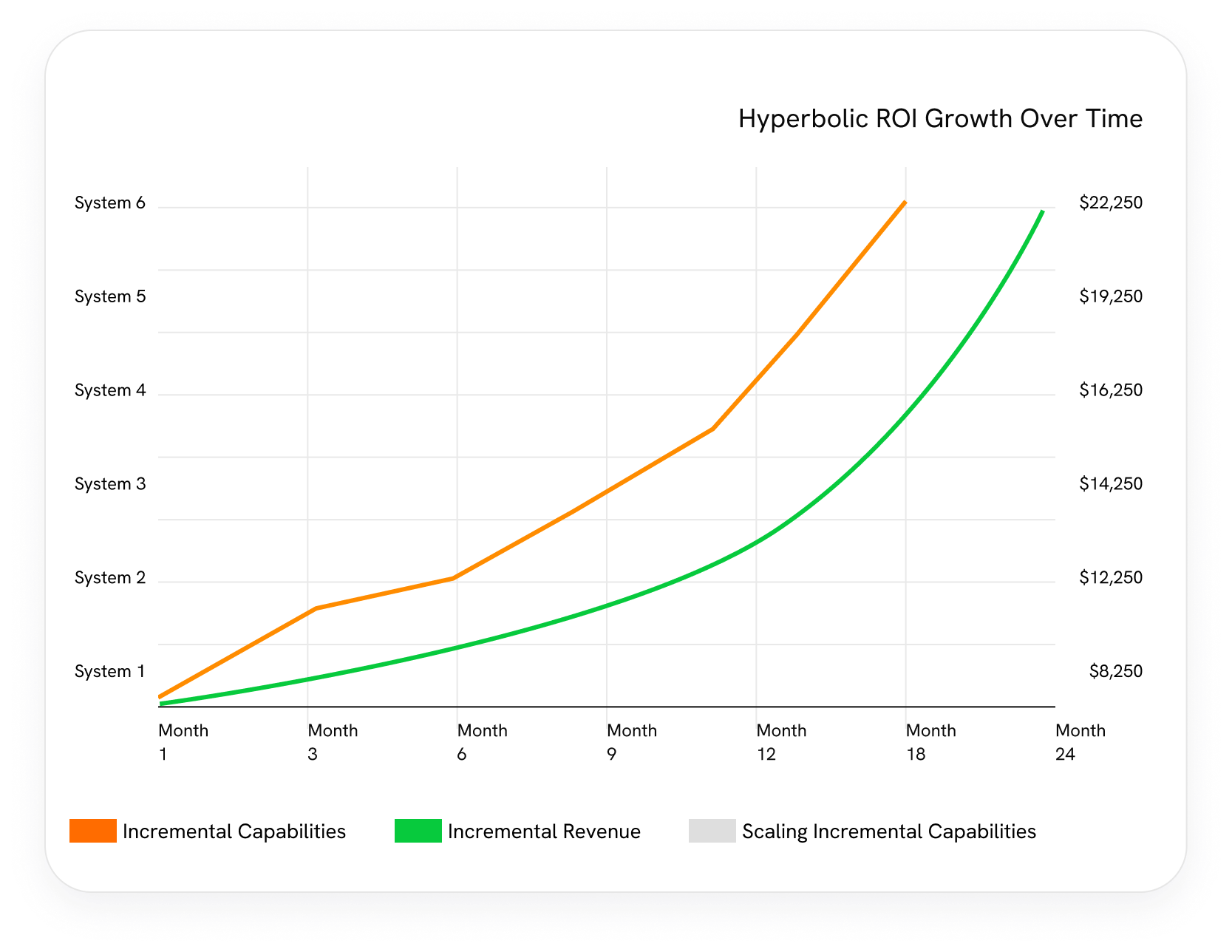Select the Incremental Revenue legend label
Screen dimensions: 1232x952
click(544, 832)
